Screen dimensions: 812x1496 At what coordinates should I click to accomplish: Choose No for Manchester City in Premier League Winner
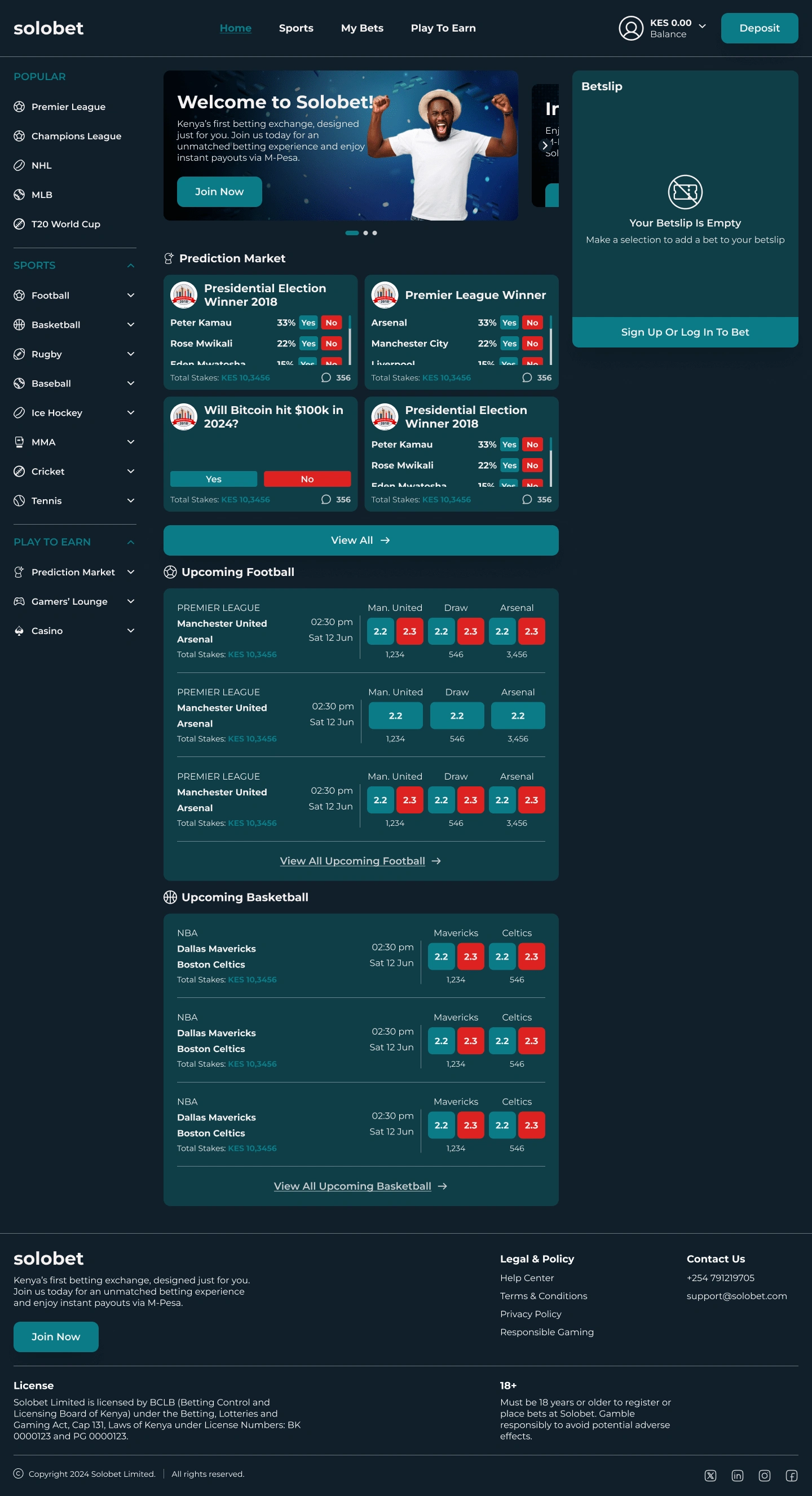coord(532,344)
